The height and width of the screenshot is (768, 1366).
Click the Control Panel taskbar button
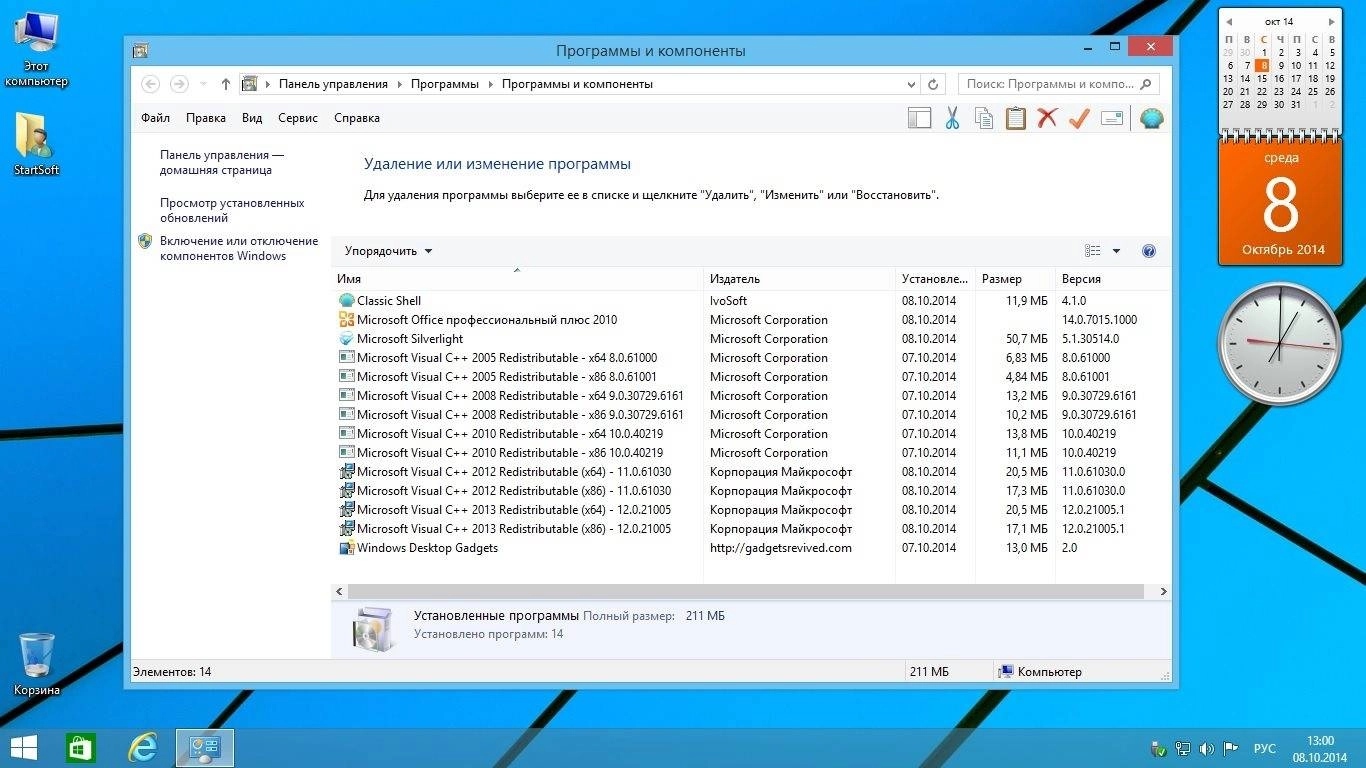pyautogui.click(x=205, y=748)
